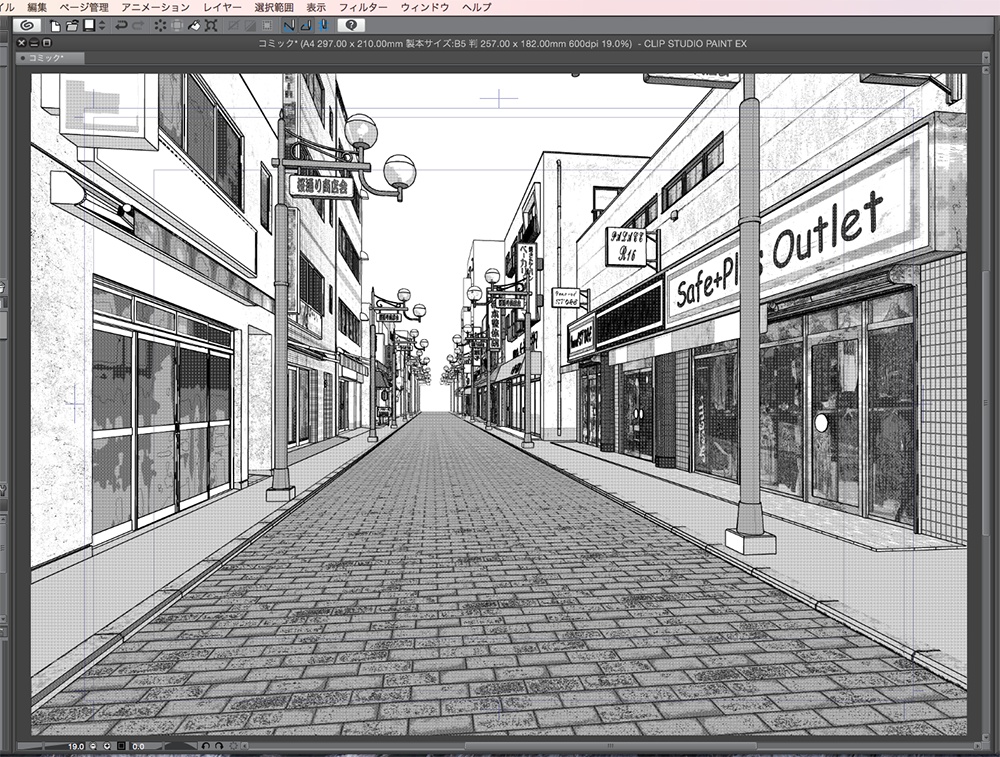Open the CLIP STUDIO logo icon
1000x757 pixels.
click(27, 28)
